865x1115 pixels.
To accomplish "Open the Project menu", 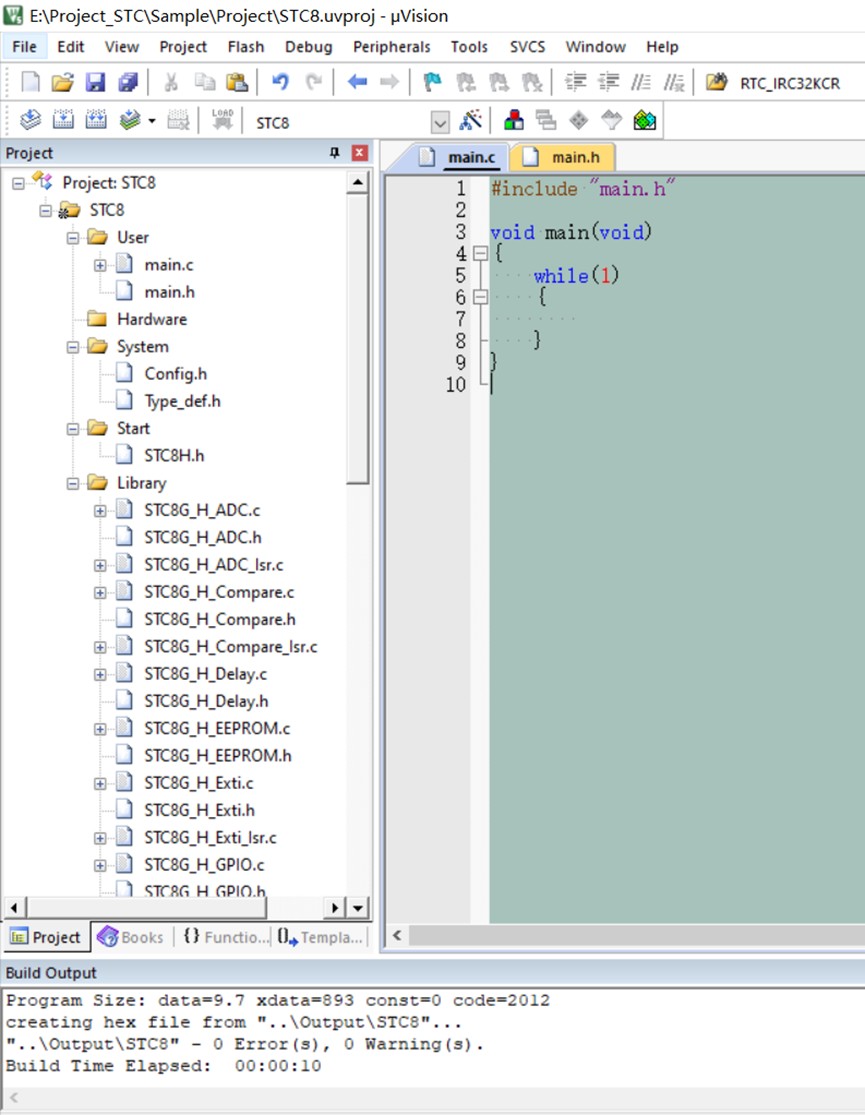I will pyautogui.click(x=183, y=47).
